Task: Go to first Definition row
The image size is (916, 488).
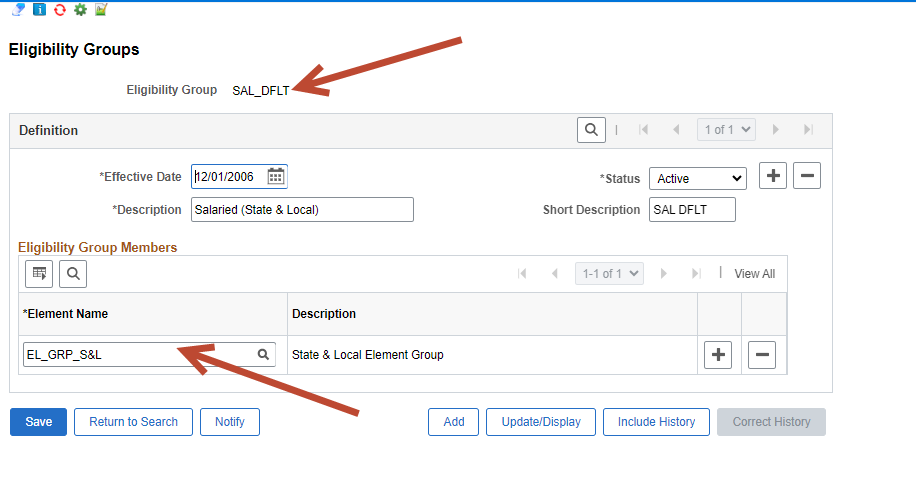Action: [x=643, y=130]
